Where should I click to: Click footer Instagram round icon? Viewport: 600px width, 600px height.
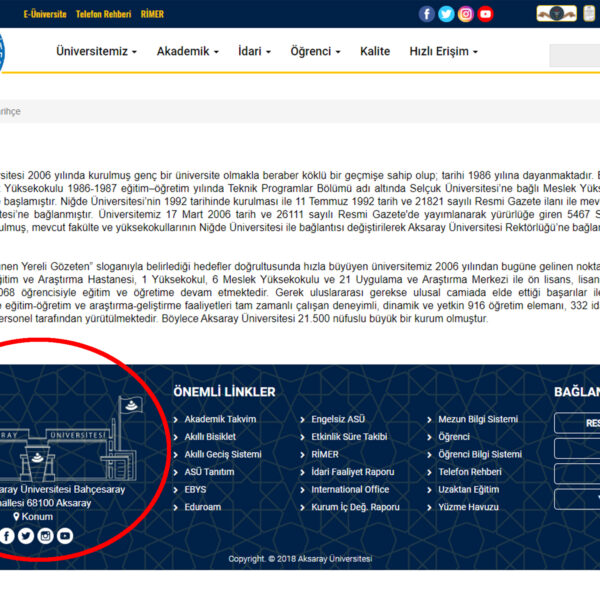click(46, 536)
